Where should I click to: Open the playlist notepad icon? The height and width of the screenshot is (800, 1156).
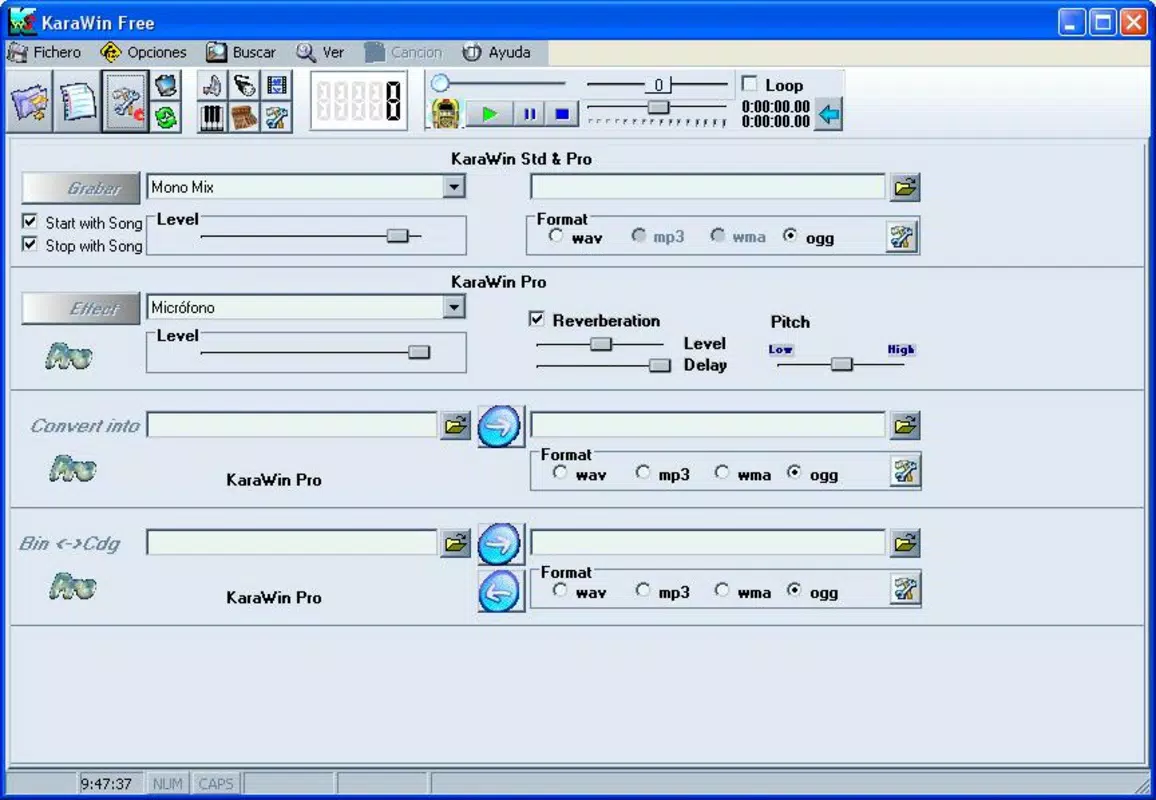click(77, 102)
